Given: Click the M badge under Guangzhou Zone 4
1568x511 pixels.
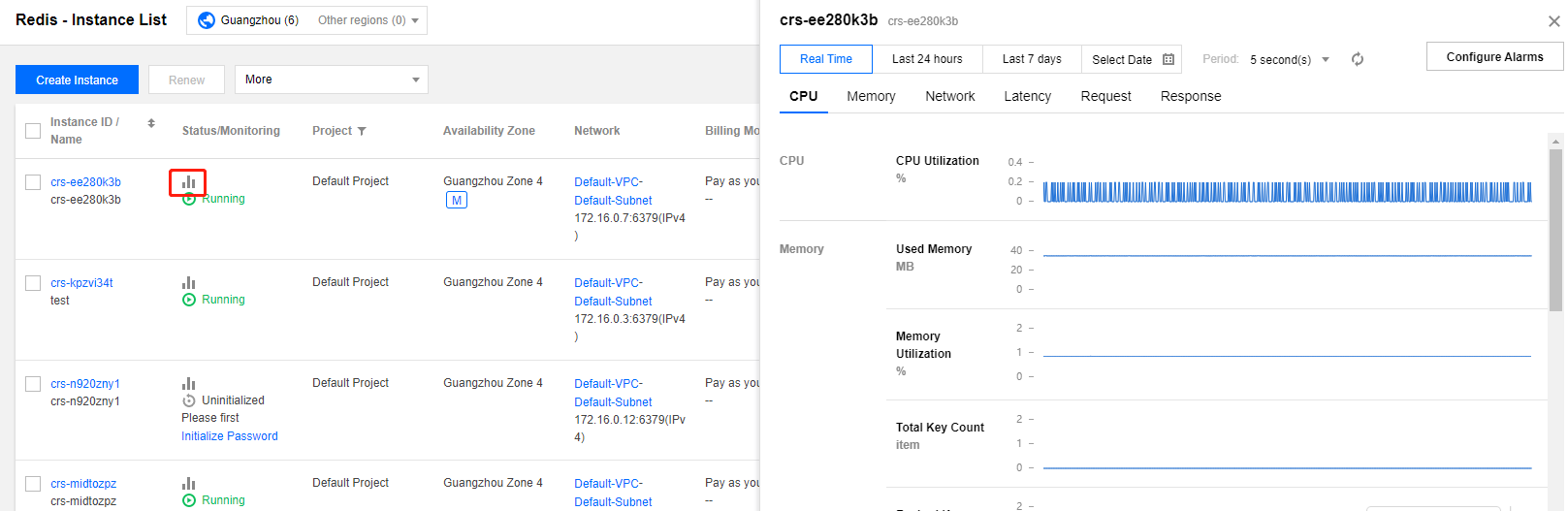Looking at the screenshot, I should click(456, 200).
